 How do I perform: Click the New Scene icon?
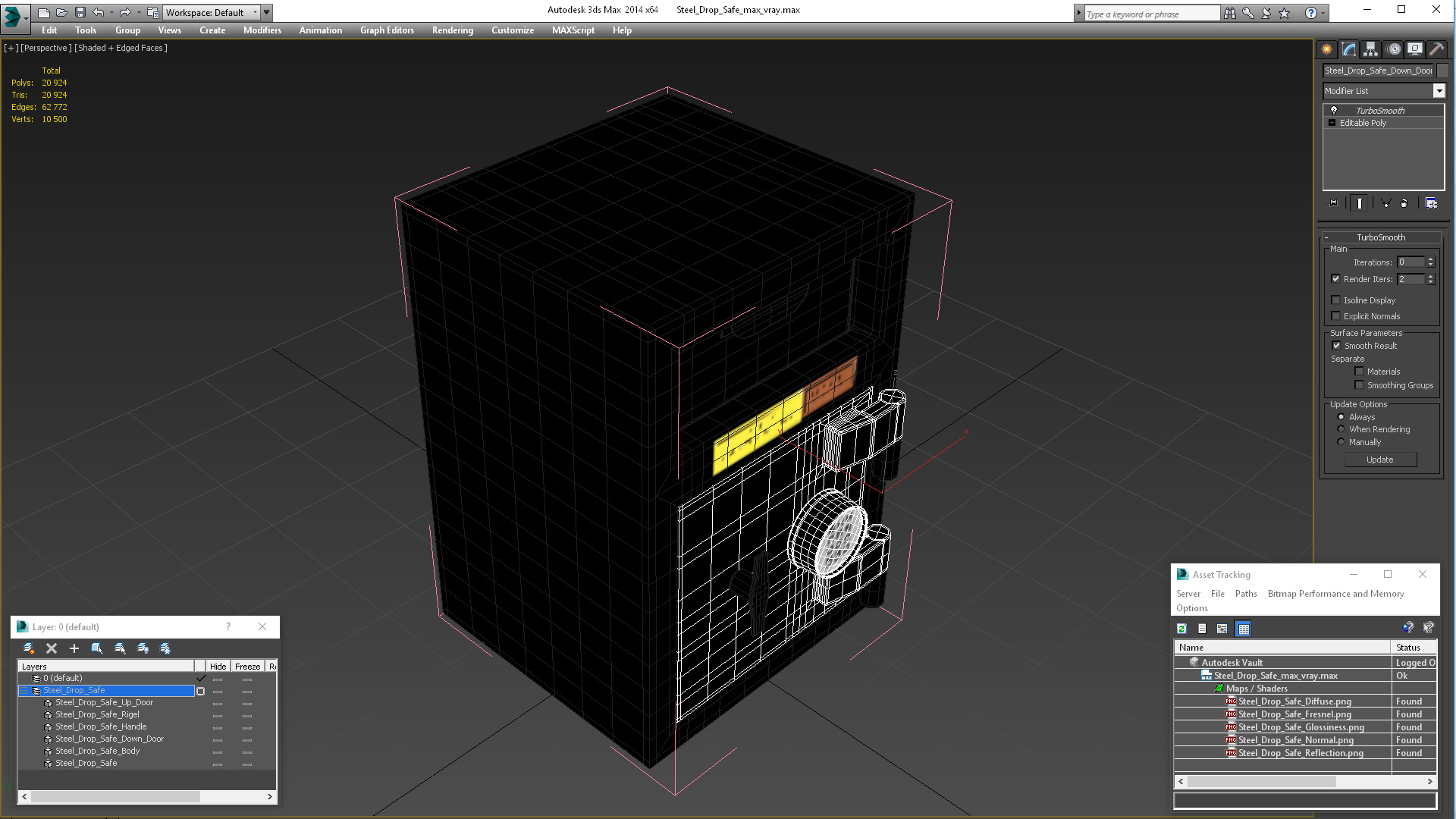coord(43,12)
